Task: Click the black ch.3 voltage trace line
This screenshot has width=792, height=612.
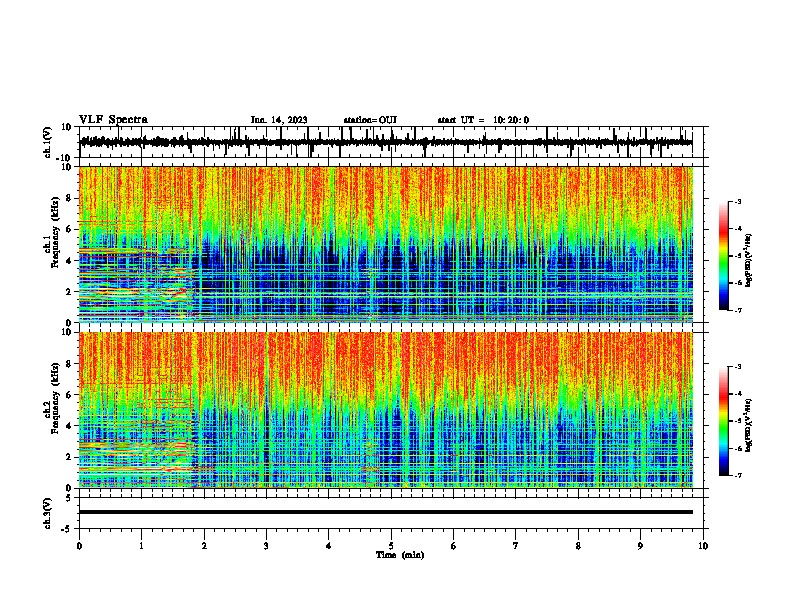Action: click(386, 512)
